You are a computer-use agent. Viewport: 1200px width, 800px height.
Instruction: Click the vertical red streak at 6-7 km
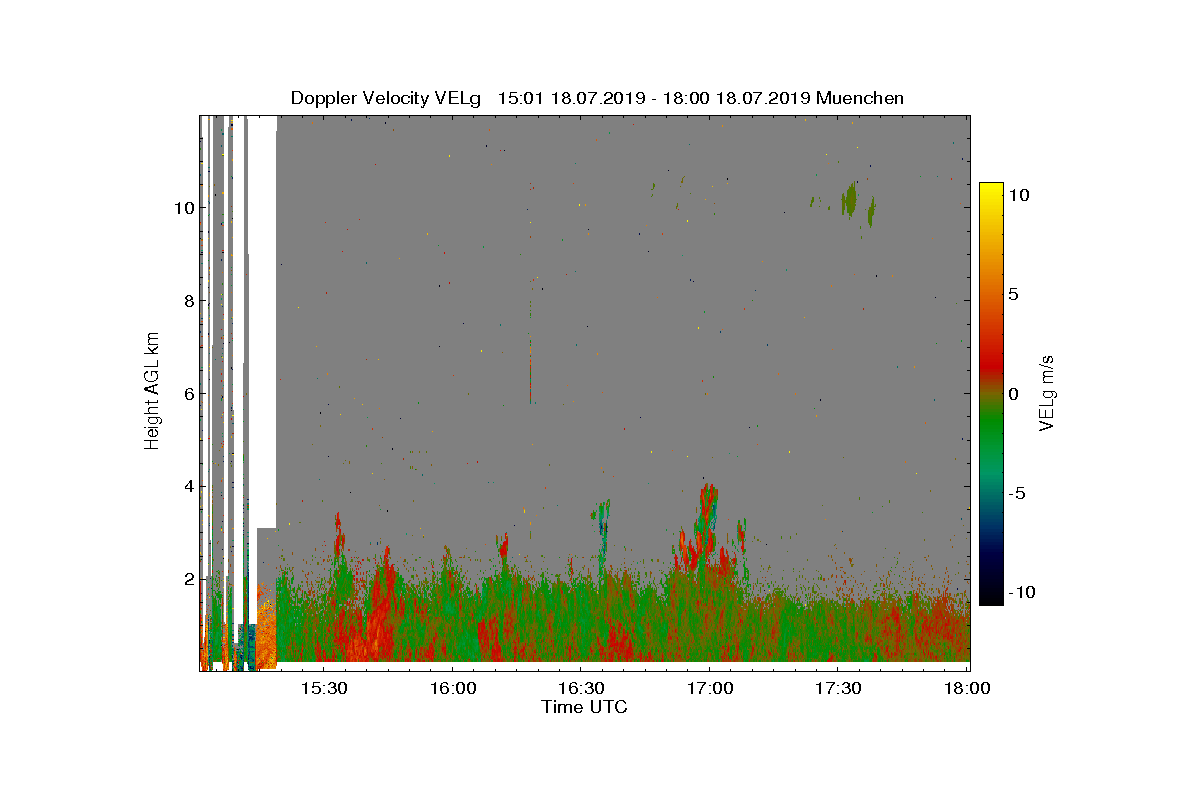tap(530, 370)
